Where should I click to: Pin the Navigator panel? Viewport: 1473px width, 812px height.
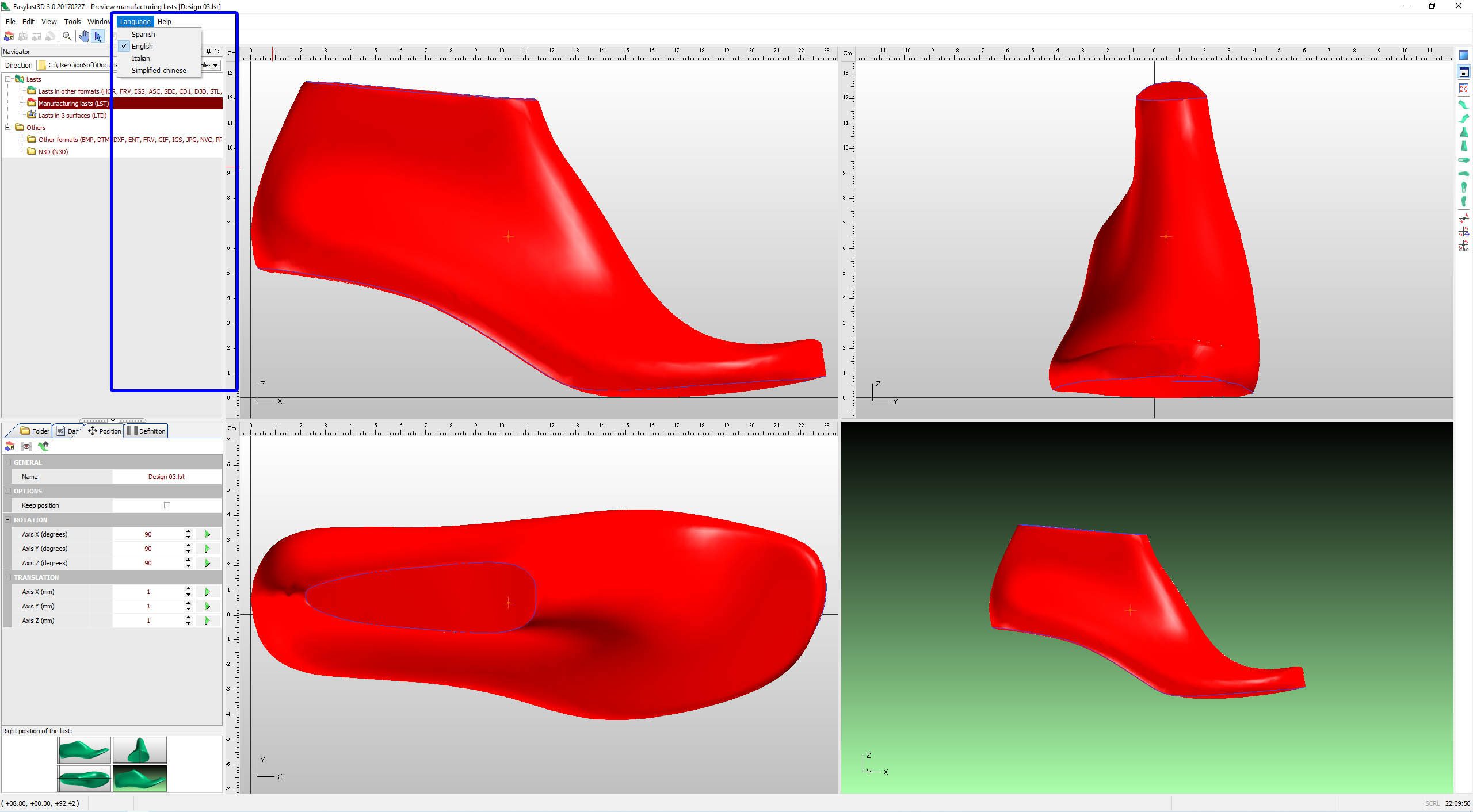[x=208, y=51]
